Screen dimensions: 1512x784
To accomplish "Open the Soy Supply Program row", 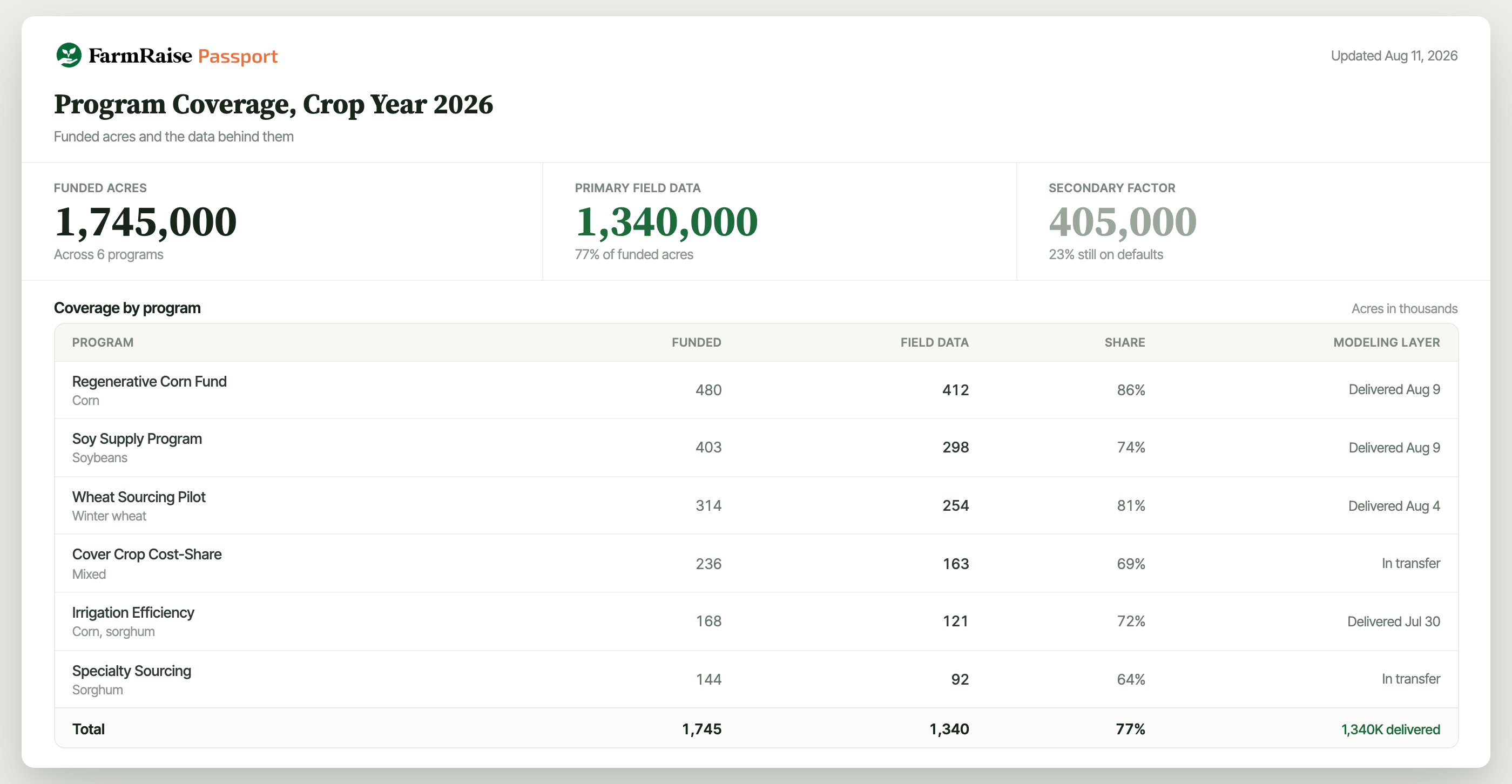I will point(756,448).
